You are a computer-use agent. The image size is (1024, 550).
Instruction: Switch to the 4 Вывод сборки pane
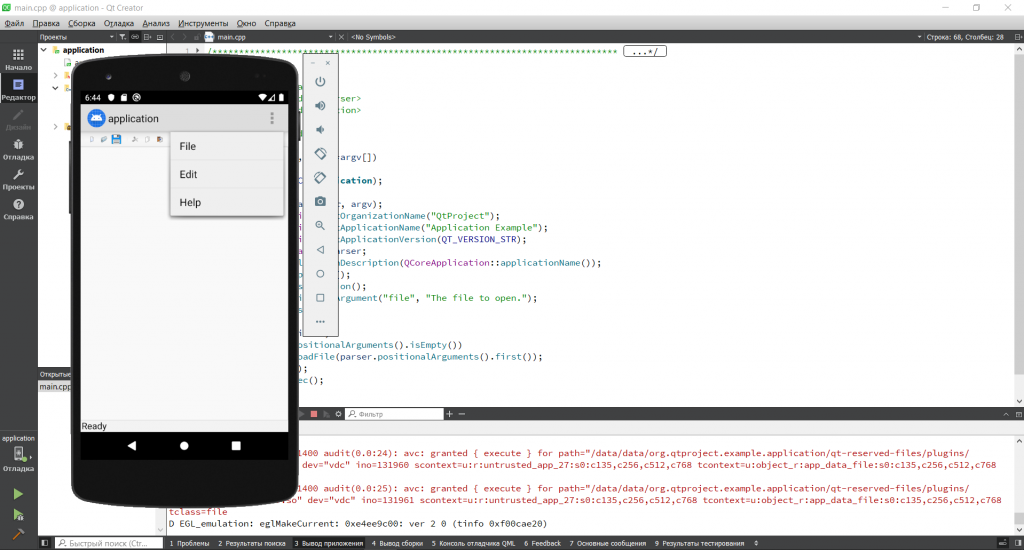coord(399,543)
